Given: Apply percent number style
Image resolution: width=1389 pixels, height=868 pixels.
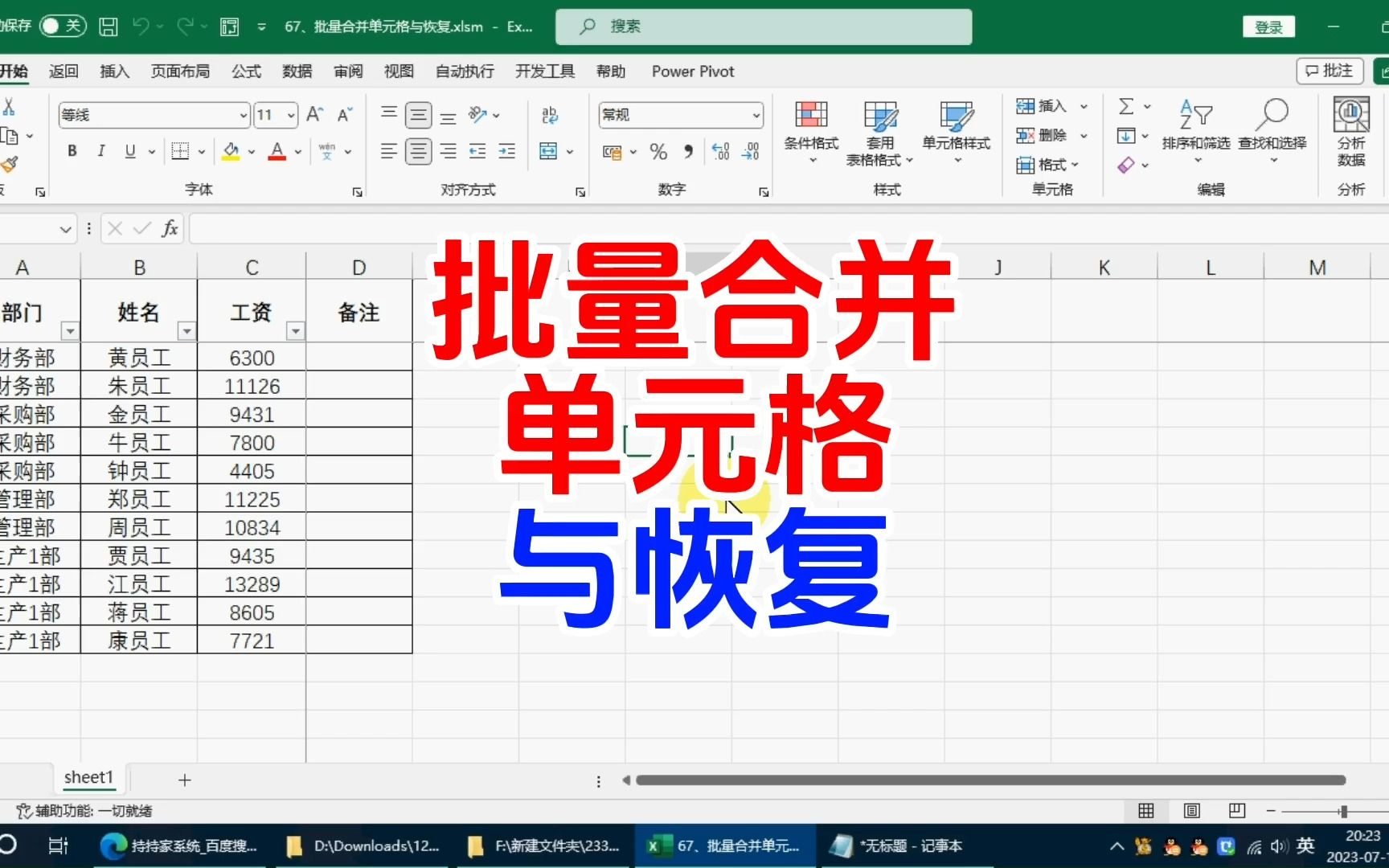Looking at the screenshot, I should (658, 152).
